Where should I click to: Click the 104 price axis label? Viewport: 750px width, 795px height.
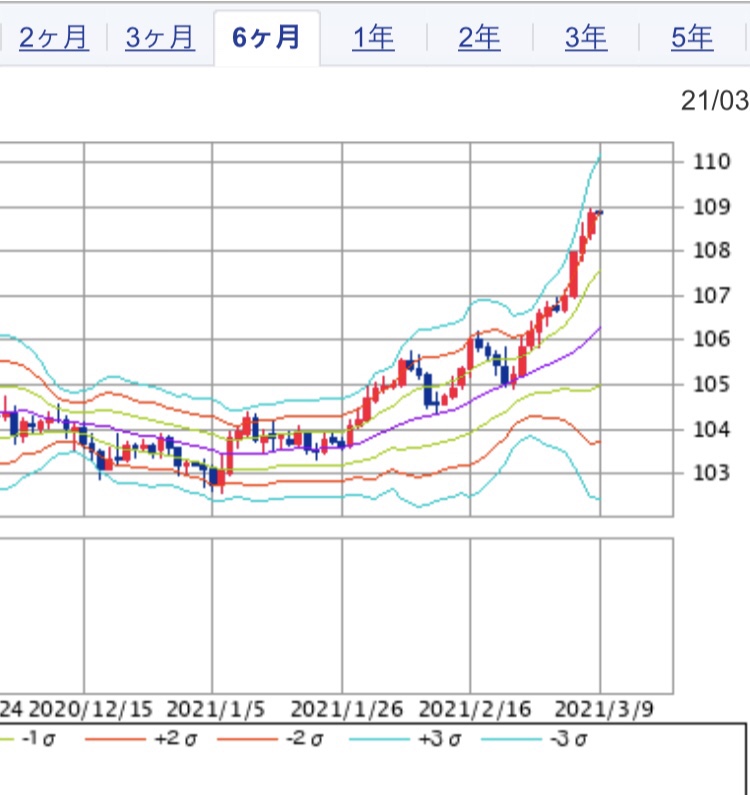pyautogui.click(x=711, y=429)
